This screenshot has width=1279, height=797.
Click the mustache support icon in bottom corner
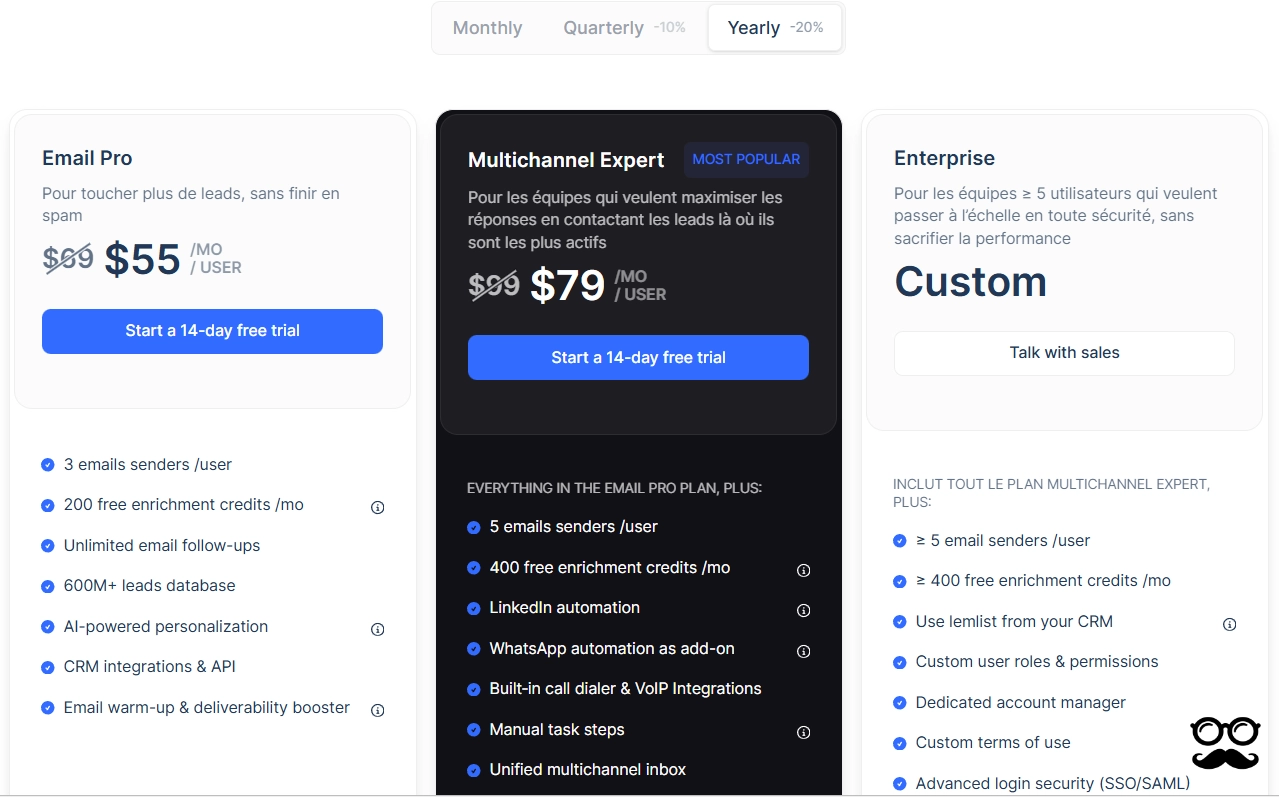1224,742
